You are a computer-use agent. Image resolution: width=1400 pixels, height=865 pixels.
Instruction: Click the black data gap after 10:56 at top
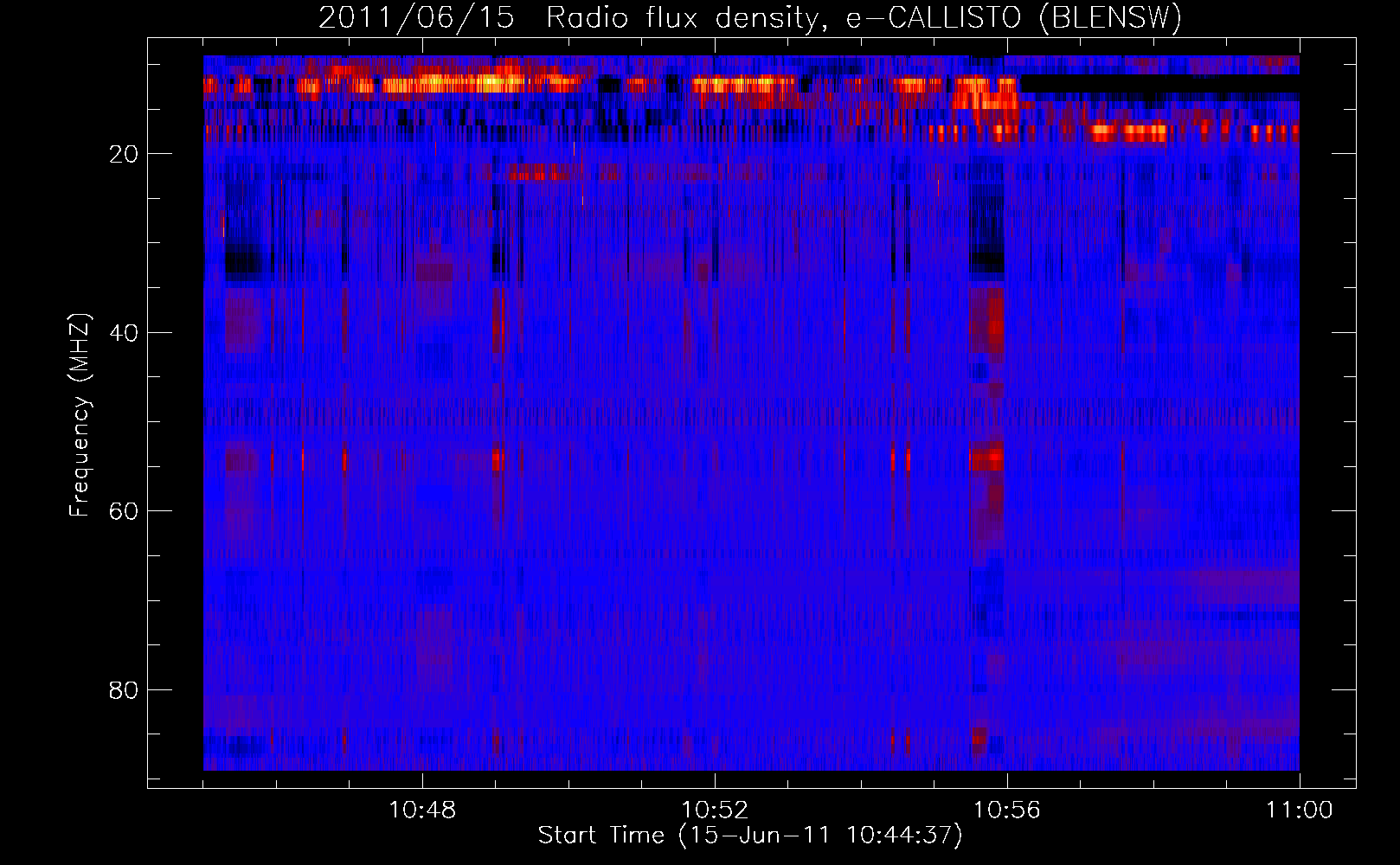point(1159,84)
